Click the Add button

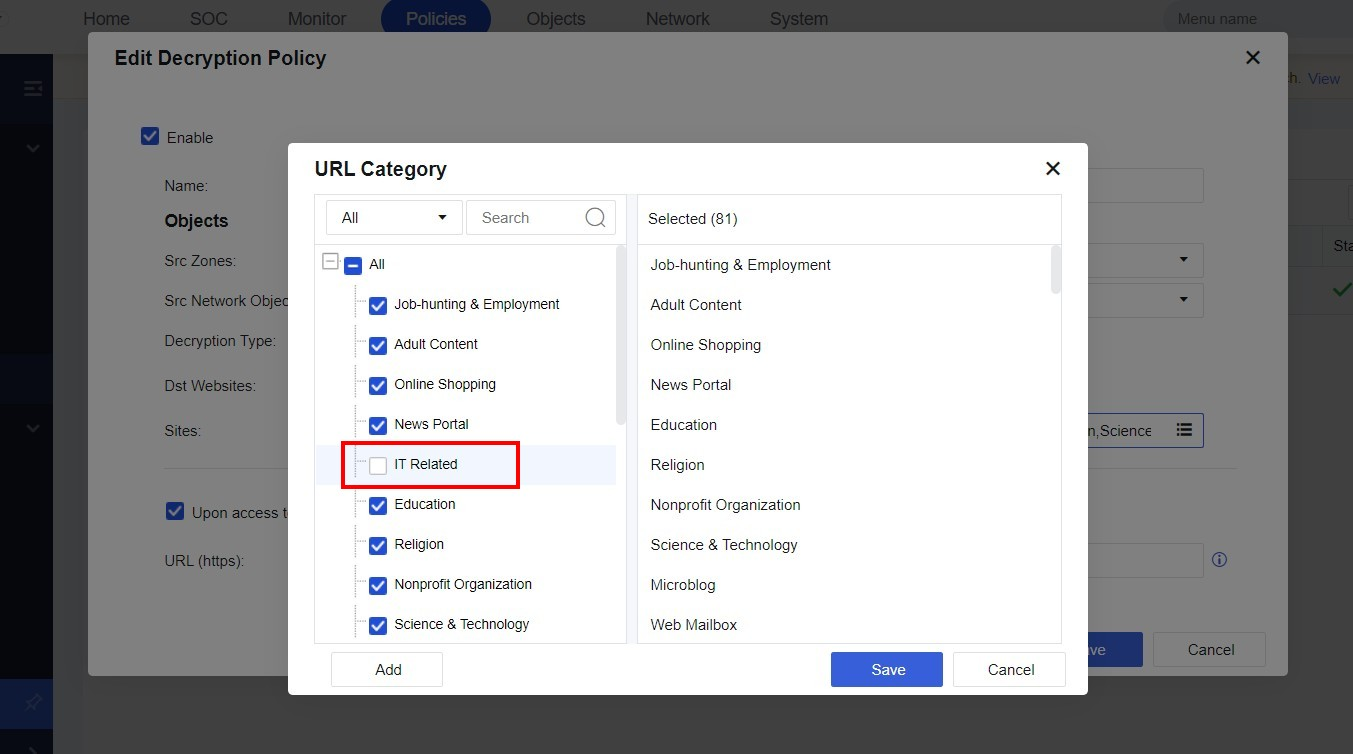[387, 670]
